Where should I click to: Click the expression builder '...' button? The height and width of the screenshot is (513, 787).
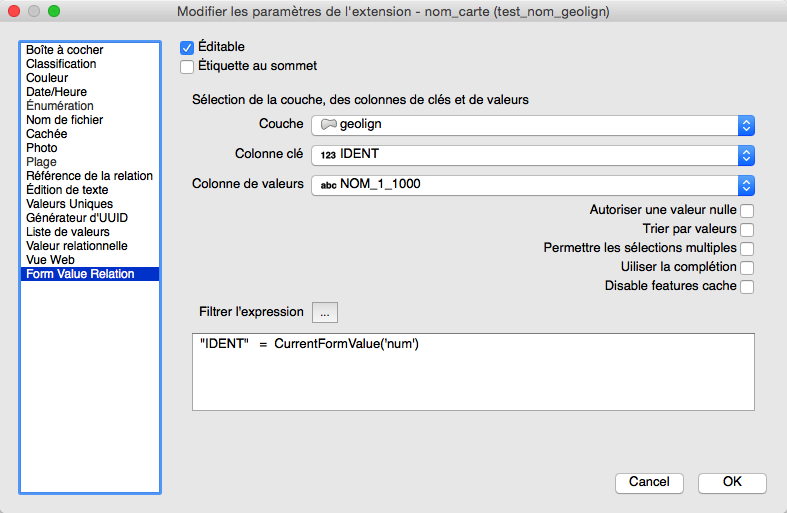pyautogui.click(x=325, y=312)
